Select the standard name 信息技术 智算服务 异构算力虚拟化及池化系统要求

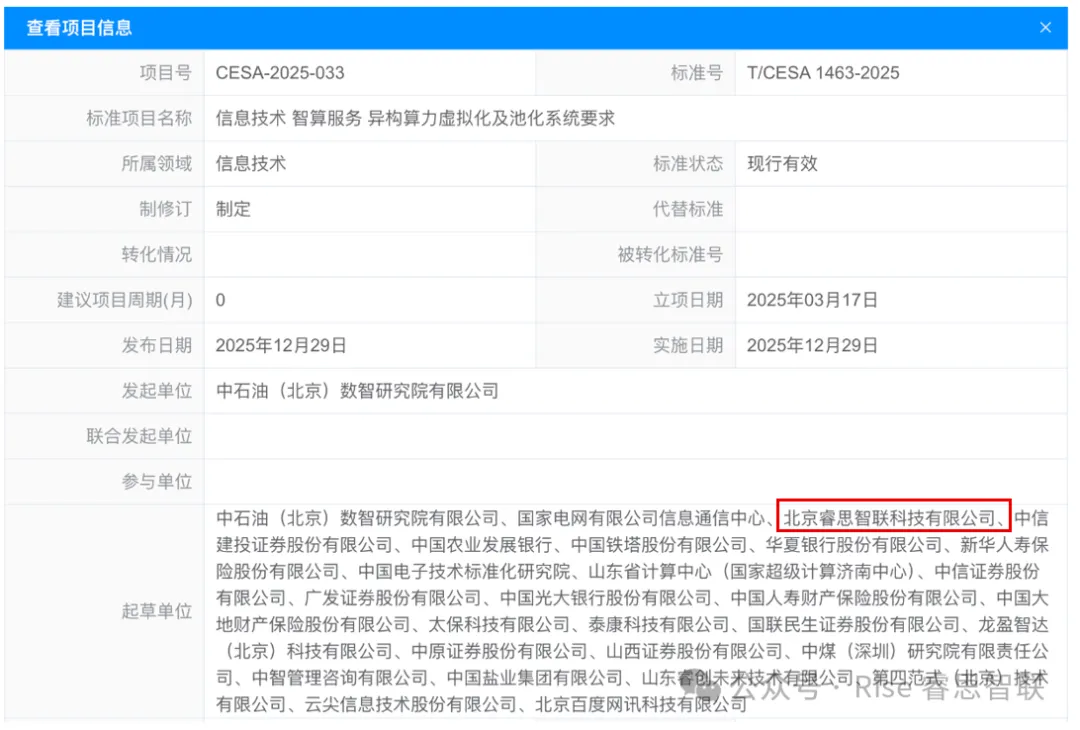click(x=415, y=118)
